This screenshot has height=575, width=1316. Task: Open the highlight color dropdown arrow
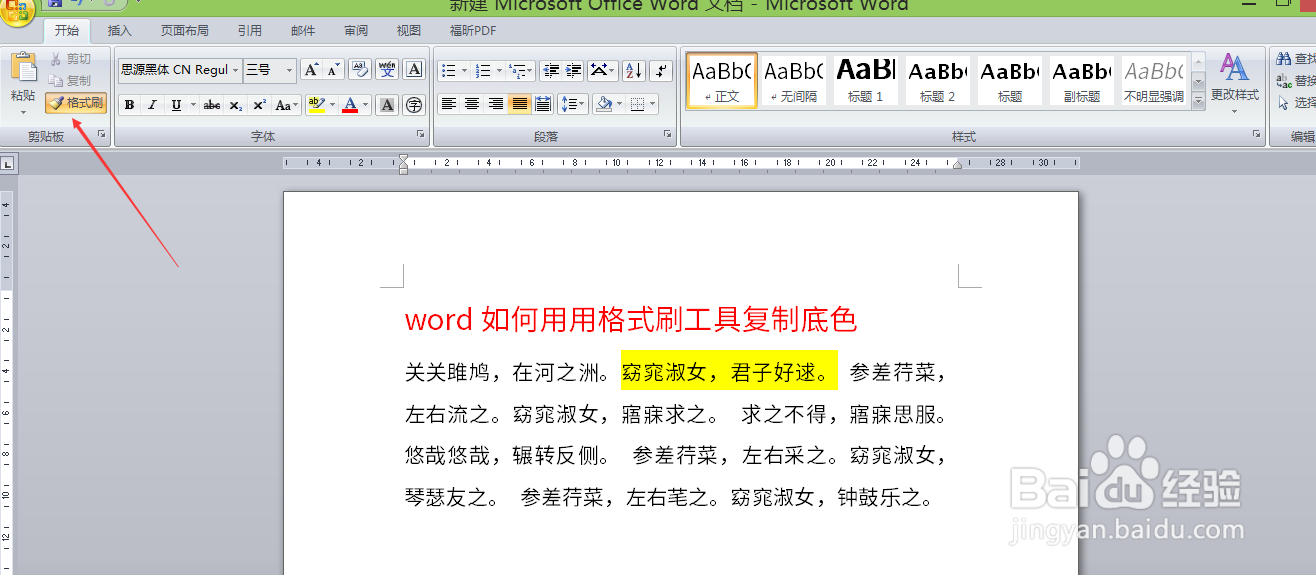click(332, 105)
